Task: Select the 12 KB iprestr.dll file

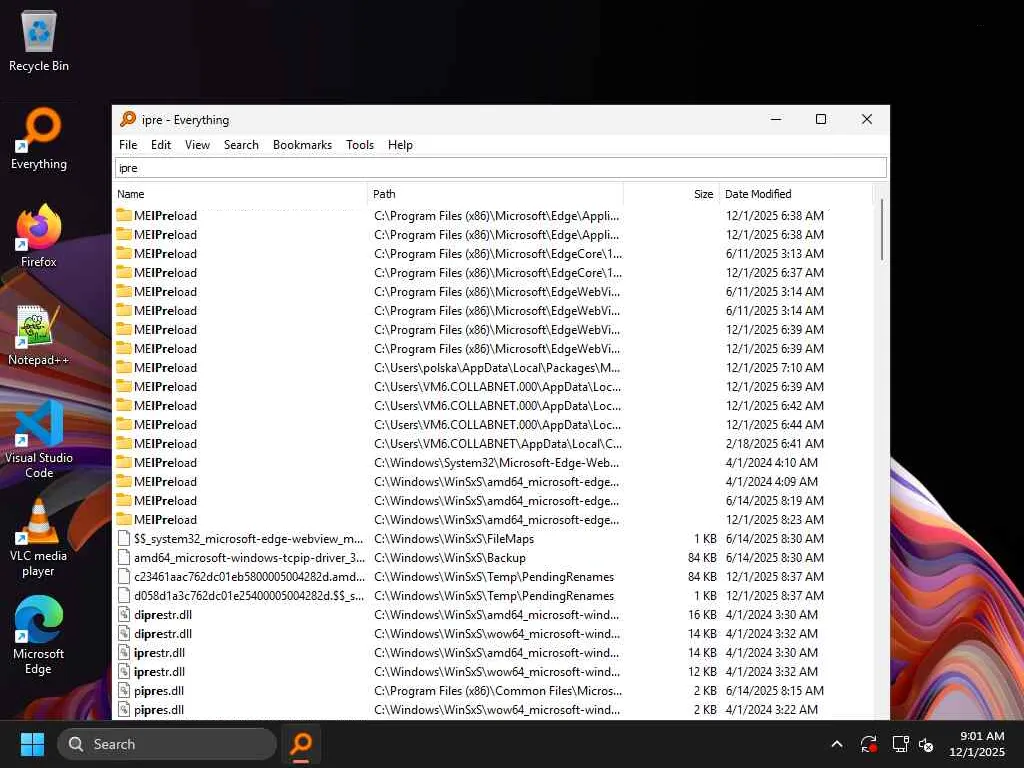Action: pos(159,671)
